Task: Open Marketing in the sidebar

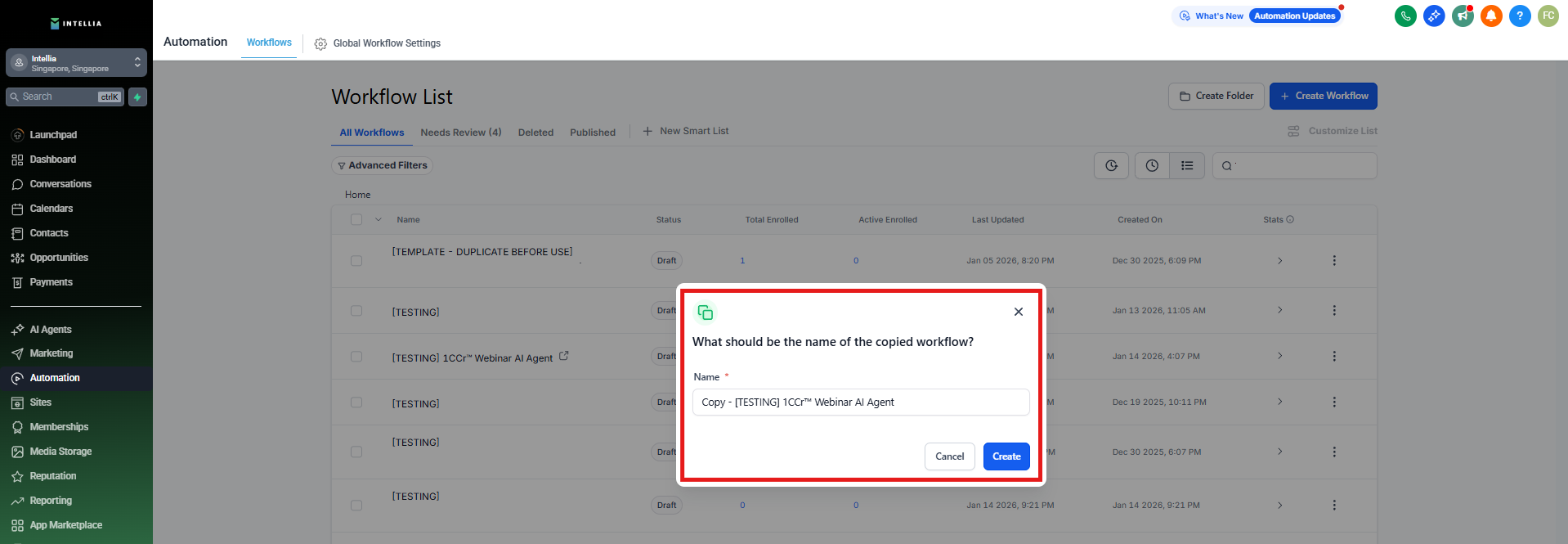Action: point(52,353)
